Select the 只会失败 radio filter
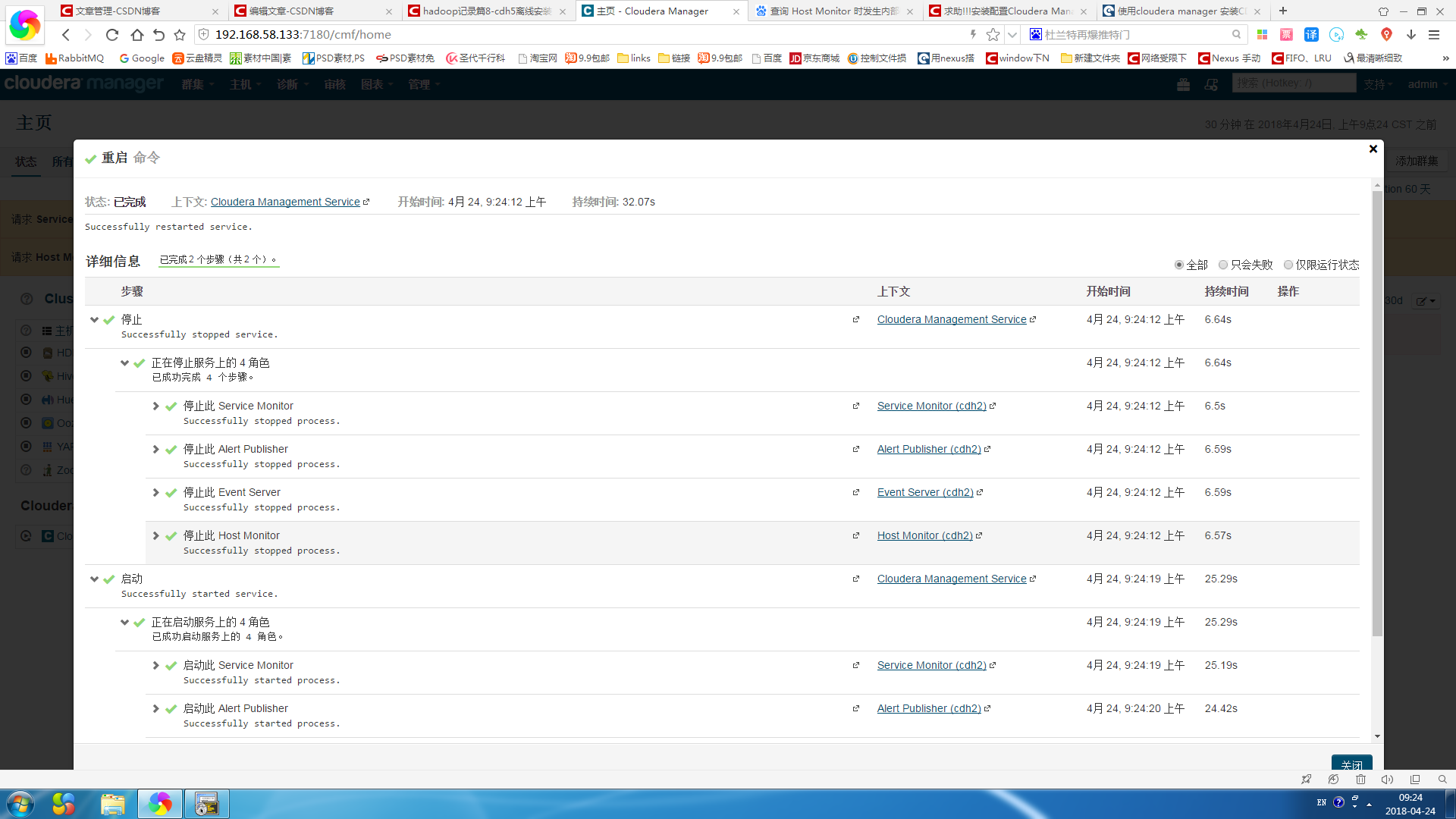The height and width of the screenshot is (819, 1456). pos(1223,265)
